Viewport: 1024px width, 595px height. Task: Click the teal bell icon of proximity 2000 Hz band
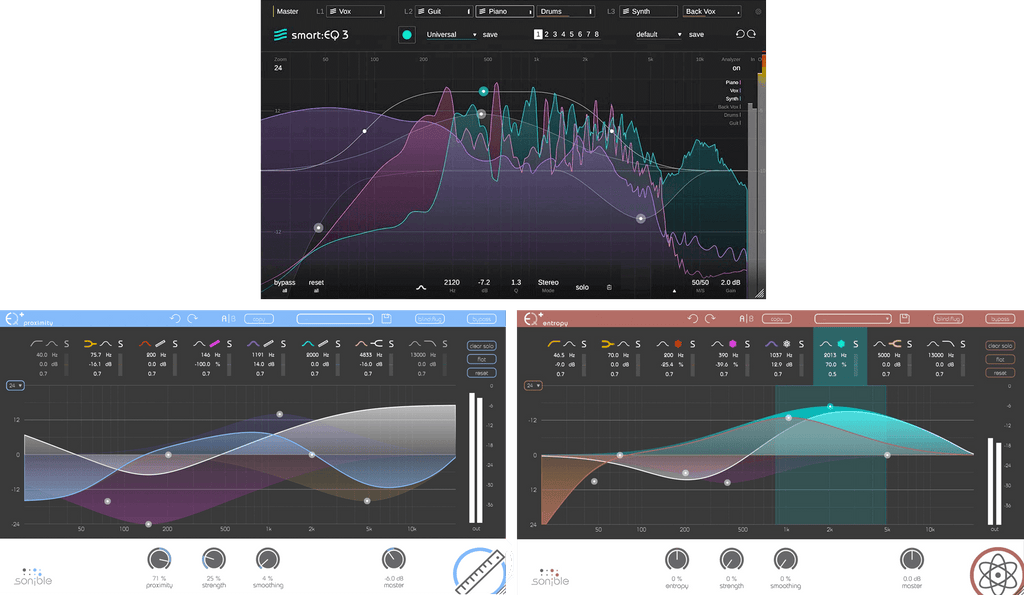[x=308, y=344]
